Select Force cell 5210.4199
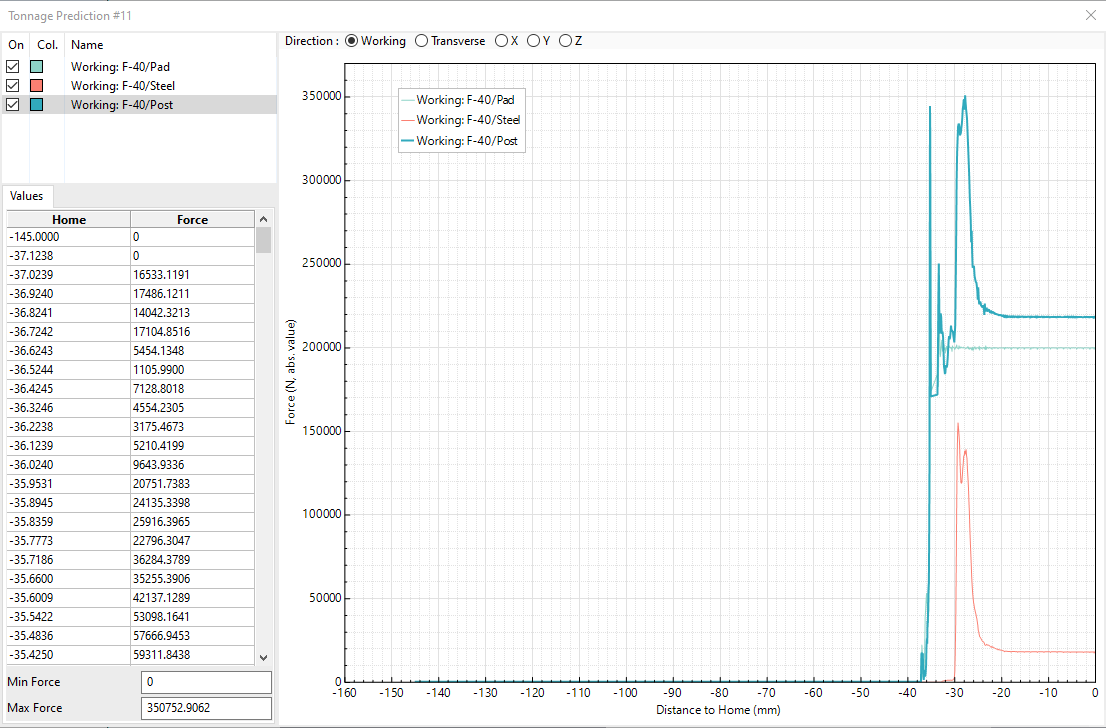 click(193, 447)
